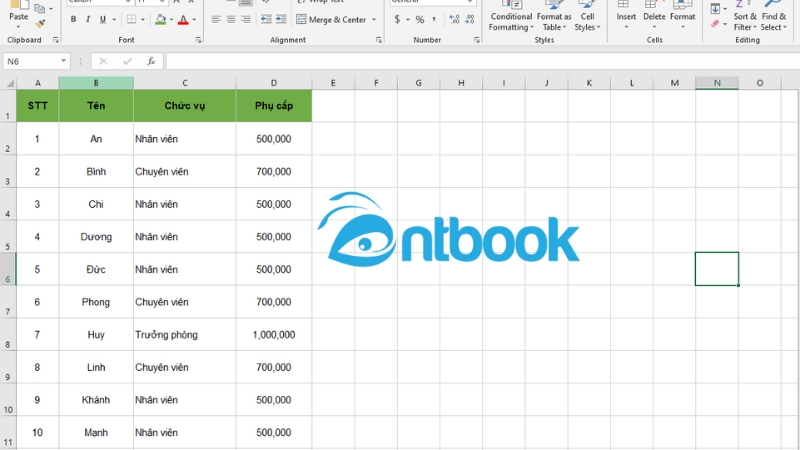Click Cancel X in formula bar
Screen dimensions: 800x450
click(103, 61)
